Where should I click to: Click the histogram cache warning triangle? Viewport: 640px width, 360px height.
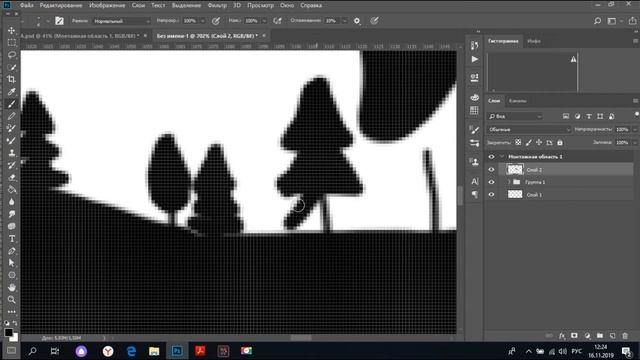[x=573, y=60]
